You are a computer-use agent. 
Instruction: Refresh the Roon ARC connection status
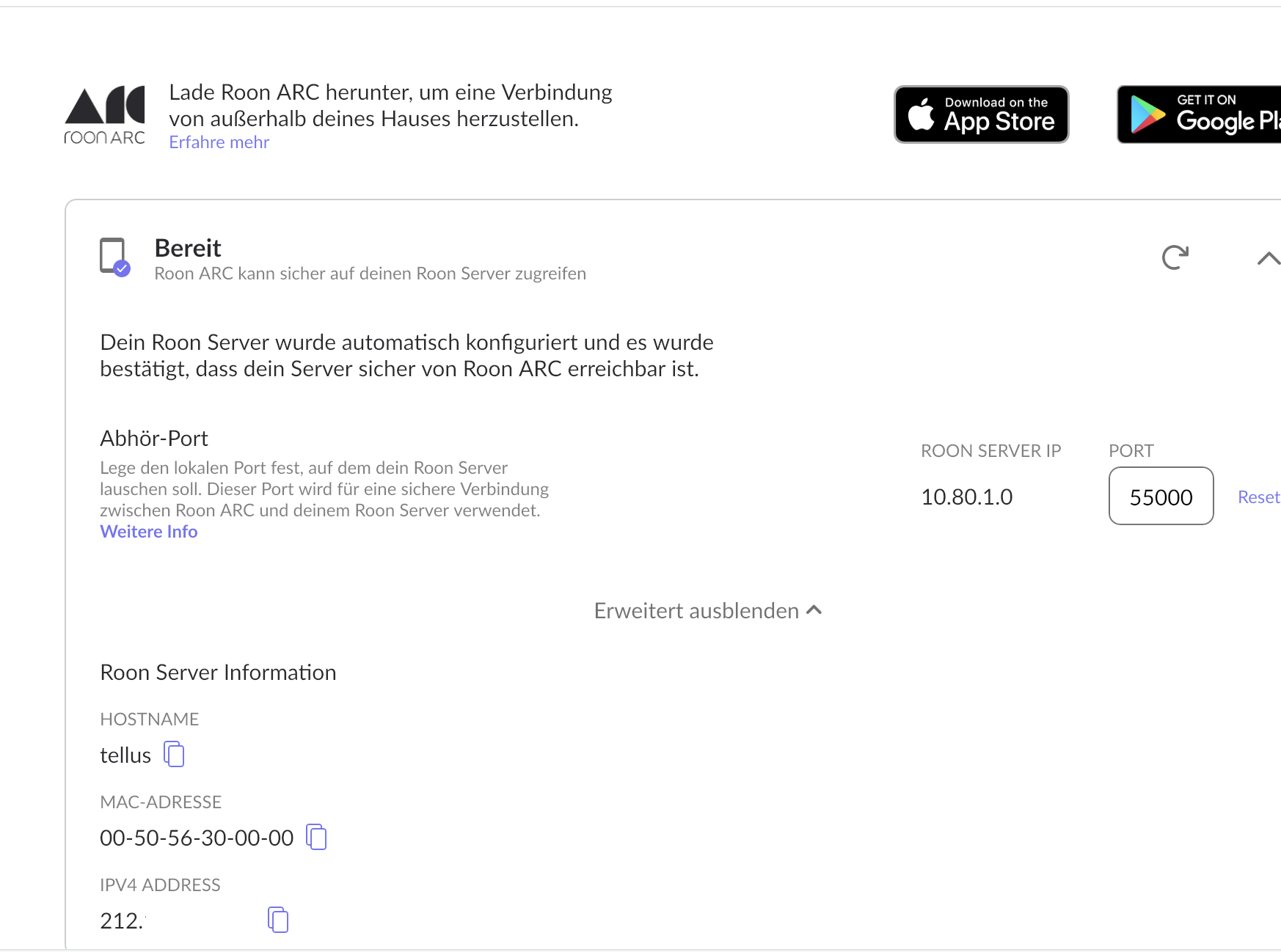(1175, 257)
